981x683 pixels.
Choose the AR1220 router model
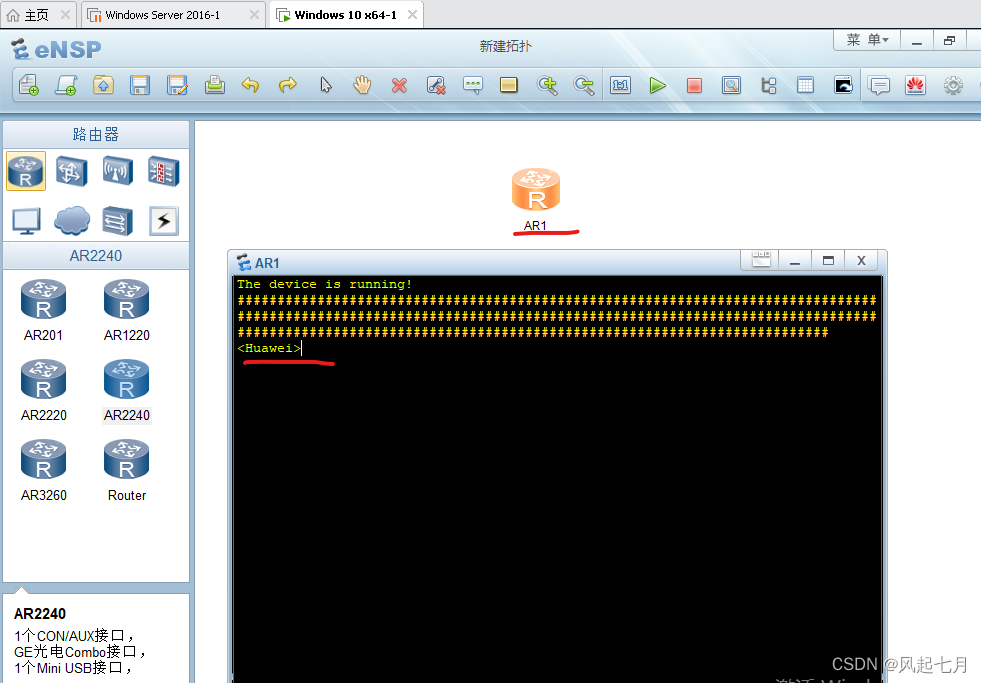click(x=126, y=310)
